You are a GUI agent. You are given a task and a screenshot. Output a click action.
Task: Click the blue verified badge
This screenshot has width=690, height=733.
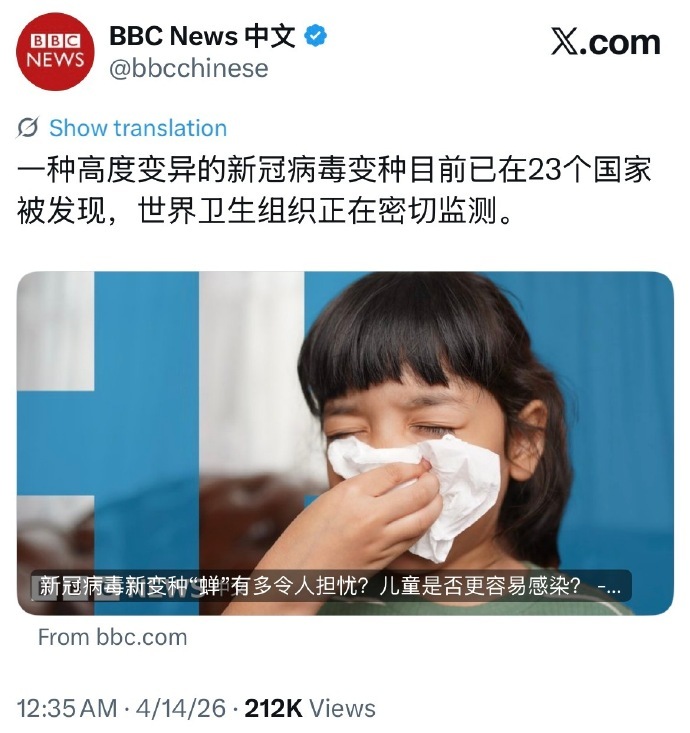click(x=316, y=36)
